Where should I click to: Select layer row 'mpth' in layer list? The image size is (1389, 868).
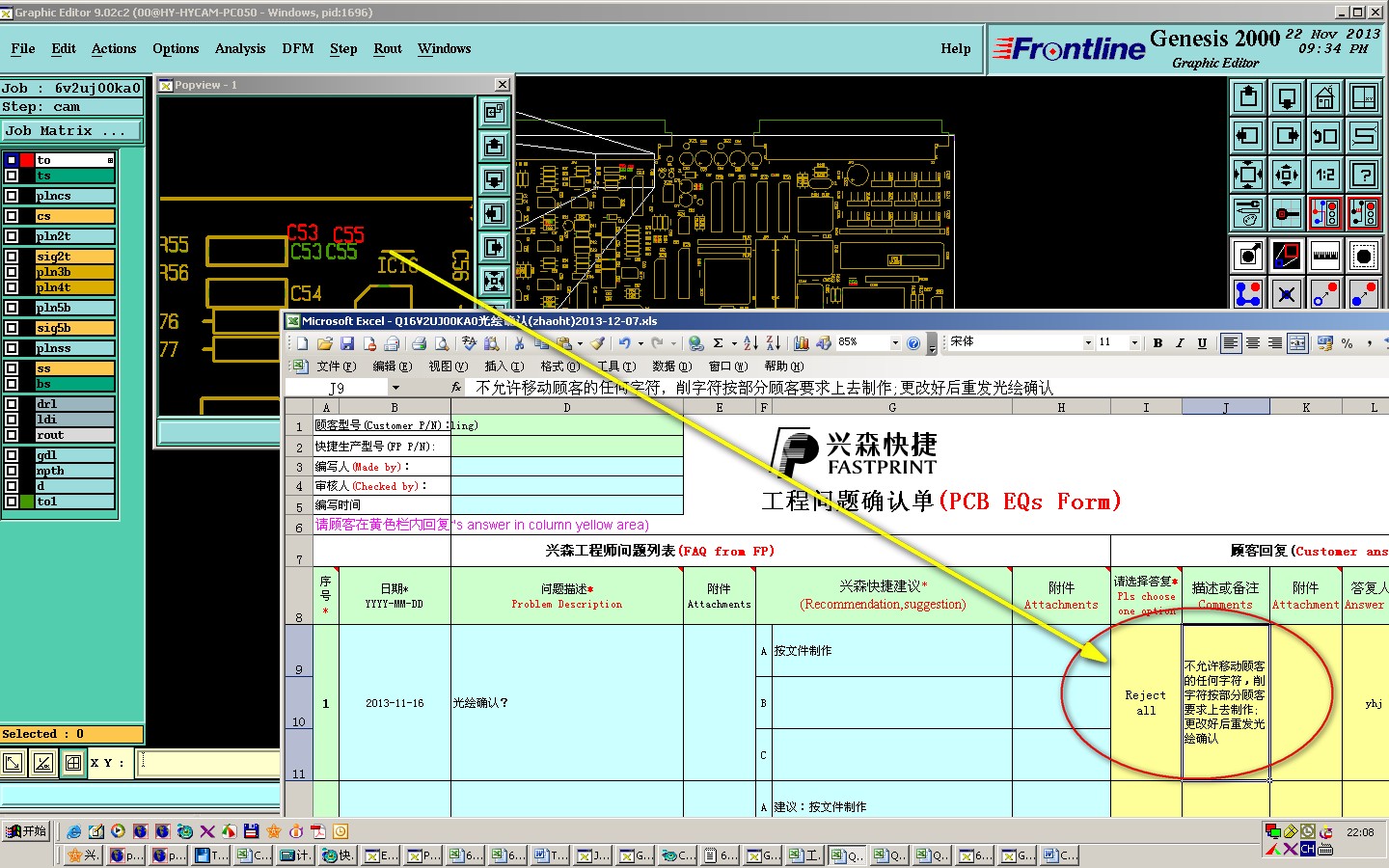(x=75, y=471)
